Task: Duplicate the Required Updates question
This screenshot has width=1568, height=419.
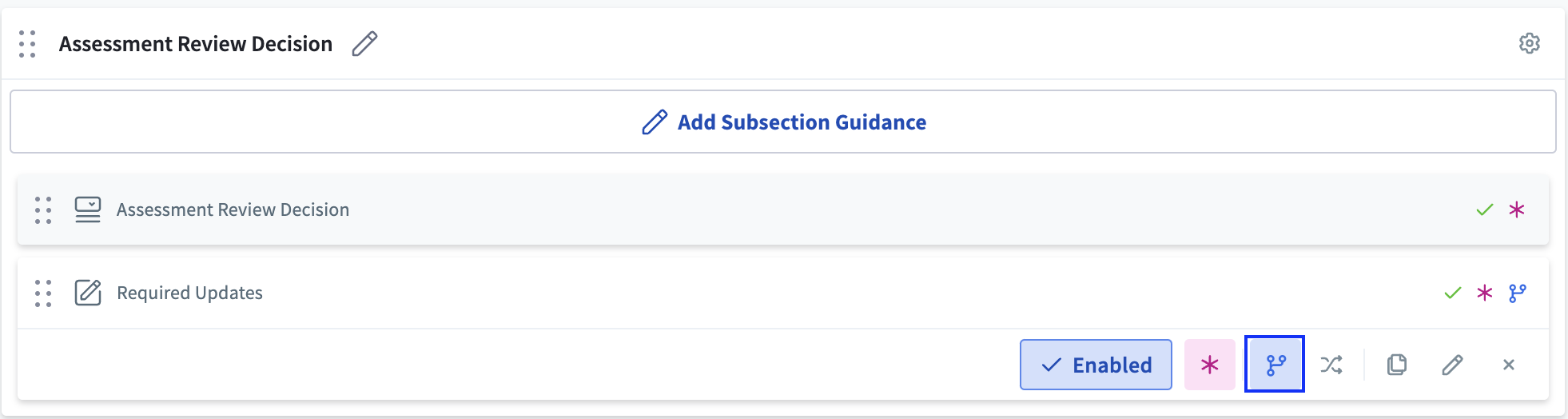Action: [1396, 365]
